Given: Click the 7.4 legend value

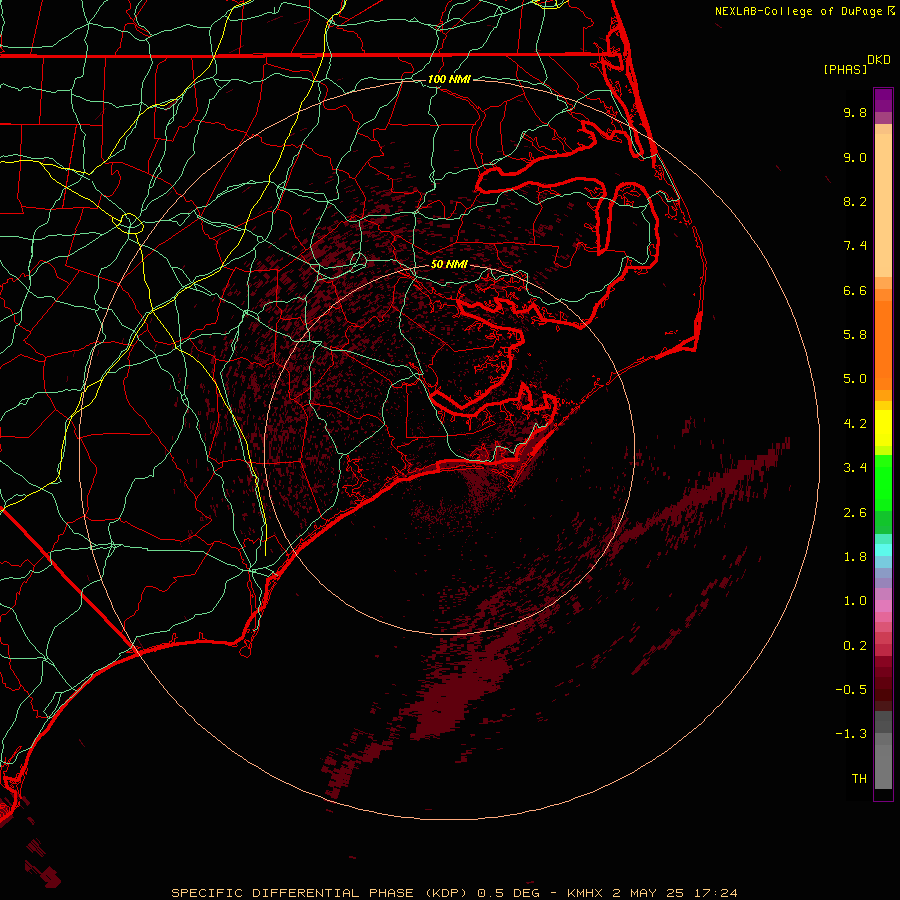Looking at the screenshot, I should (855, 246).
